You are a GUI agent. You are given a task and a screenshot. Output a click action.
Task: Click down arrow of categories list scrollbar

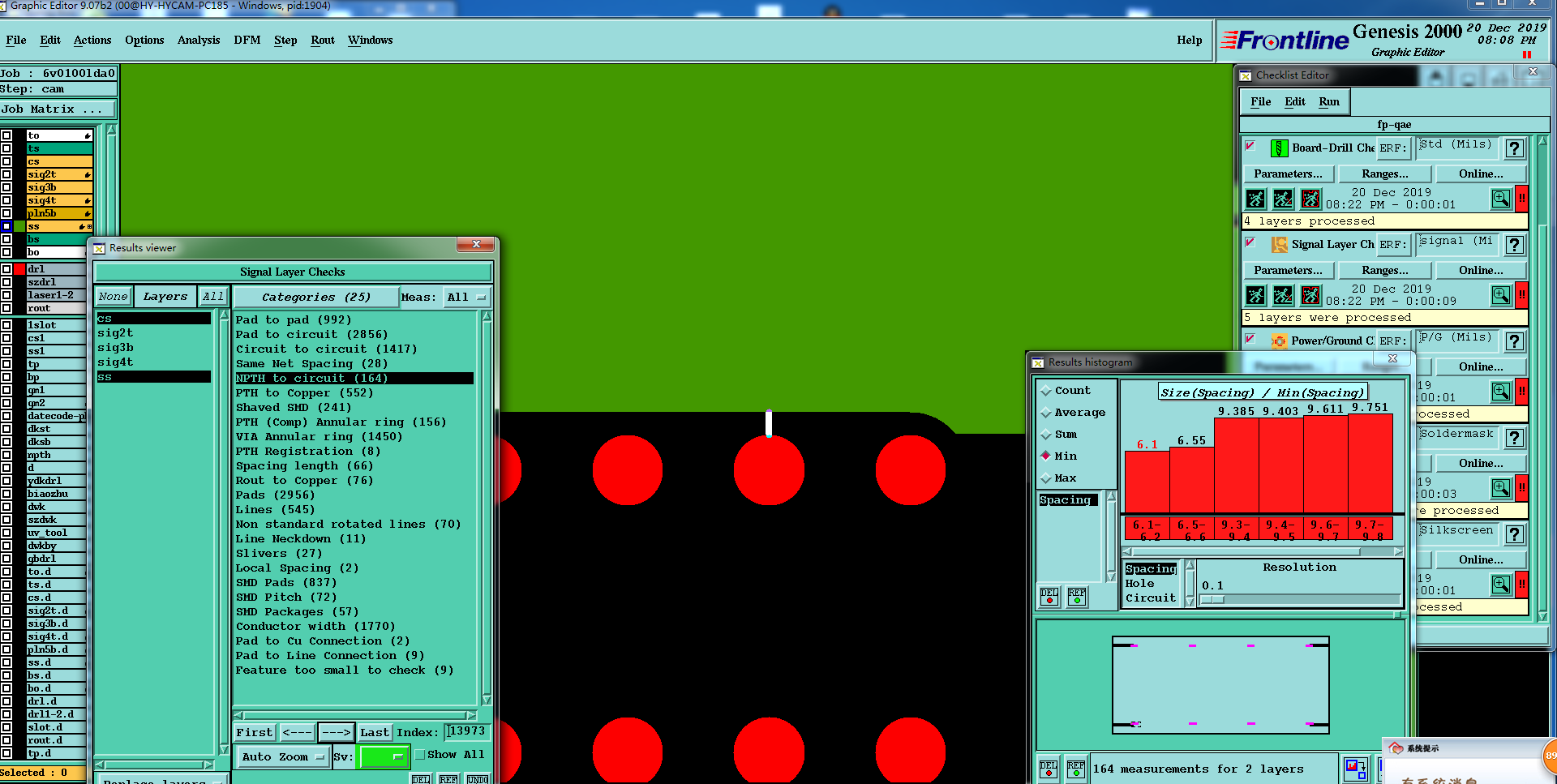tap(487, 700)
